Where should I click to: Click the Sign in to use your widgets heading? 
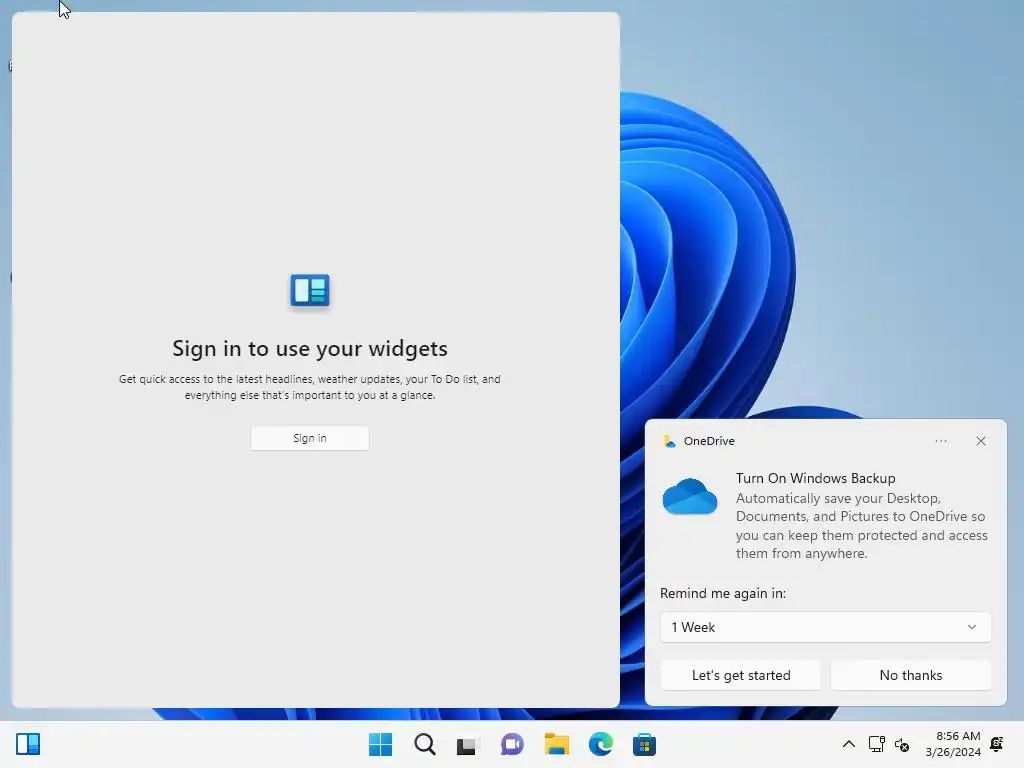(x=310, y=348)
